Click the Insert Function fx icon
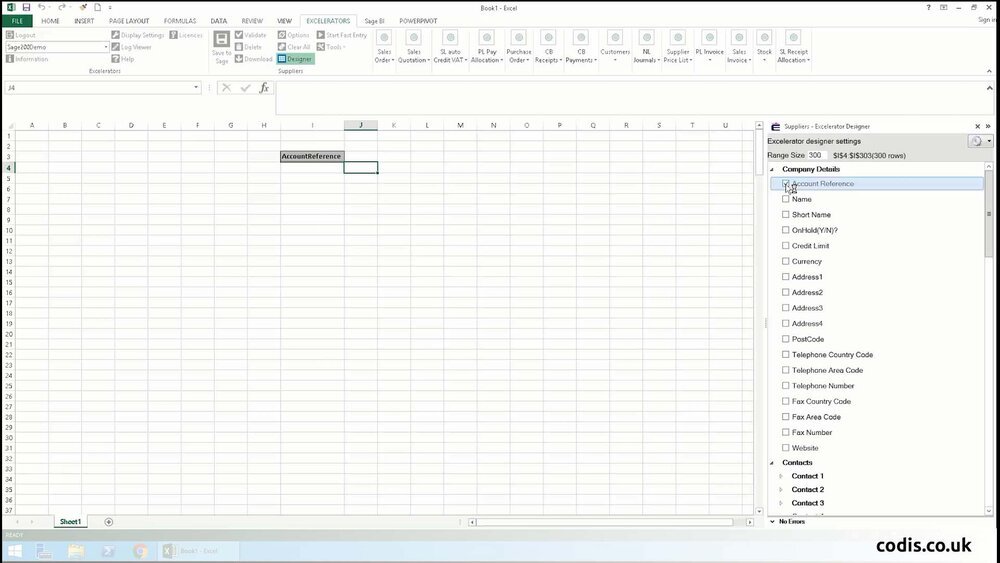This screenshot has height=563, width=1000. 264,88
